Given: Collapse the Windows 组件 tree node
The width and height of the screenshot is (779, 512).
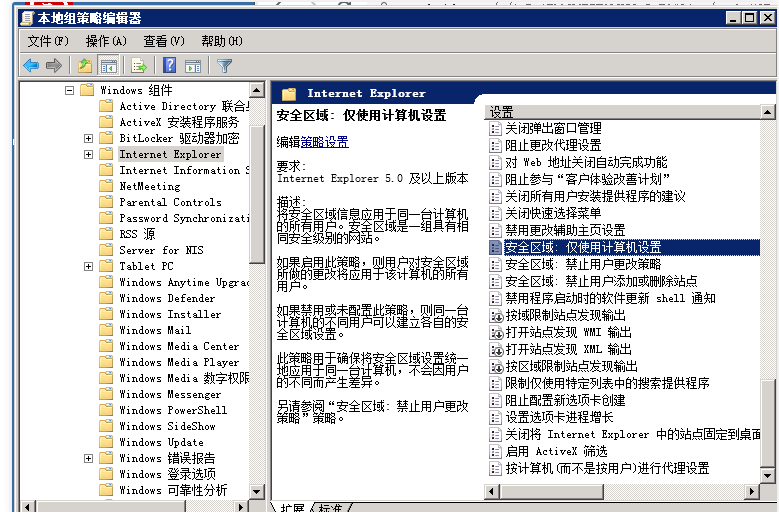Looking at the screenshot, I should click(x=70, y=90).
